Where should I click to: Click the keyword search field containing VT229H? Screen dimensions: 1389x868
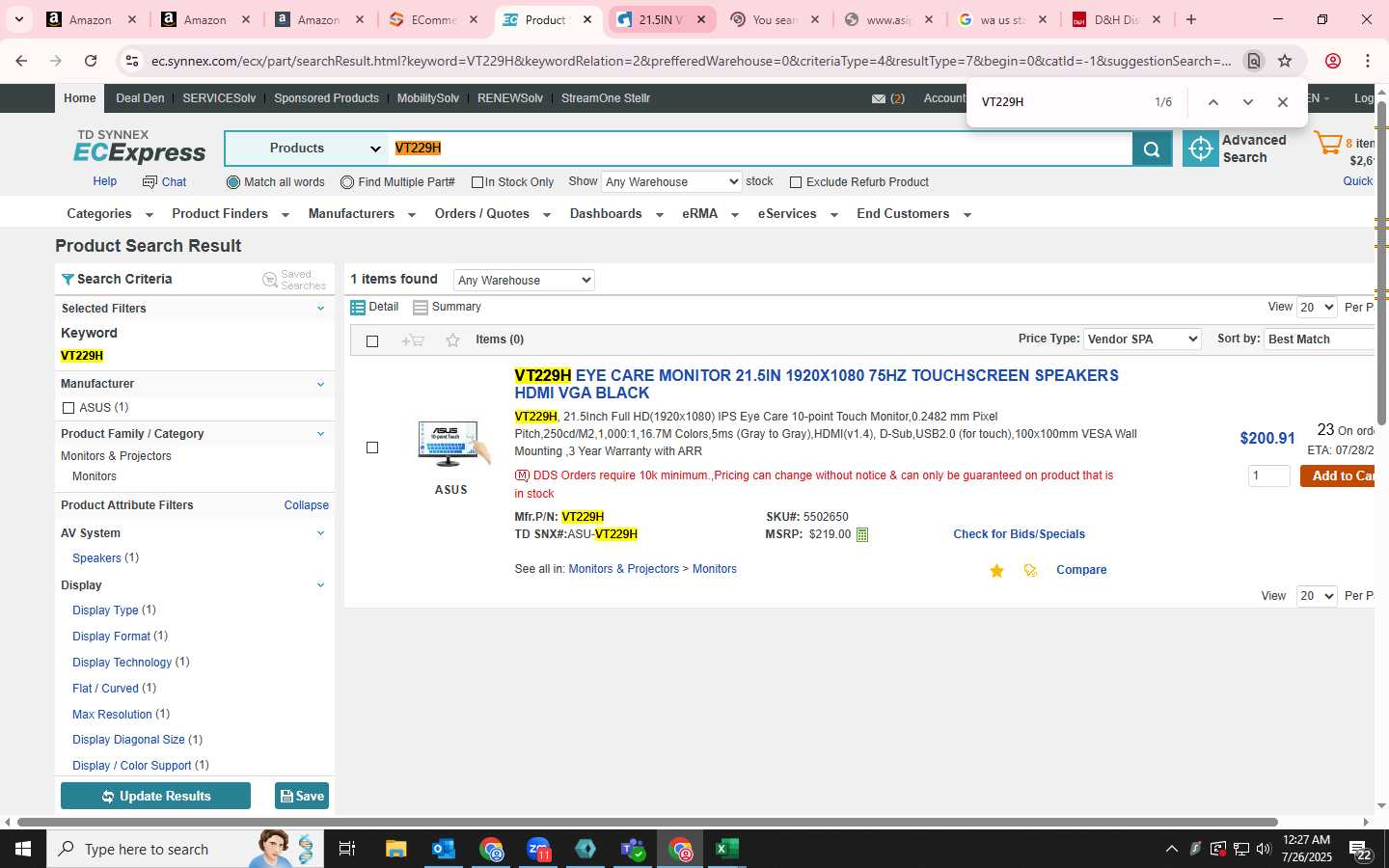[x=761, y=149]
